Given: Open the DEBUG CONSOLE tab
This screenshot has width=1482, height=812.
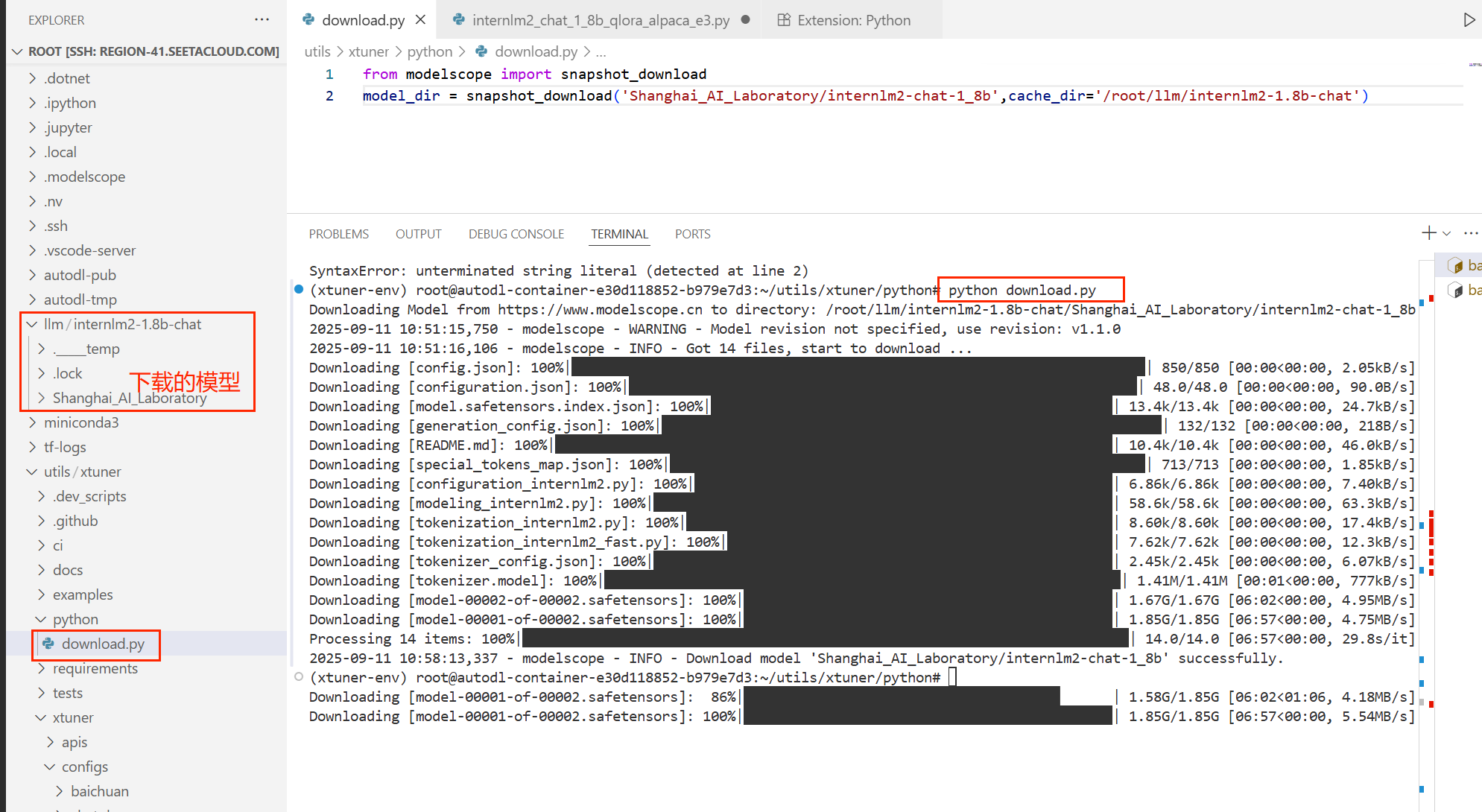Looking at the screenshot, I should pos(516,234).
